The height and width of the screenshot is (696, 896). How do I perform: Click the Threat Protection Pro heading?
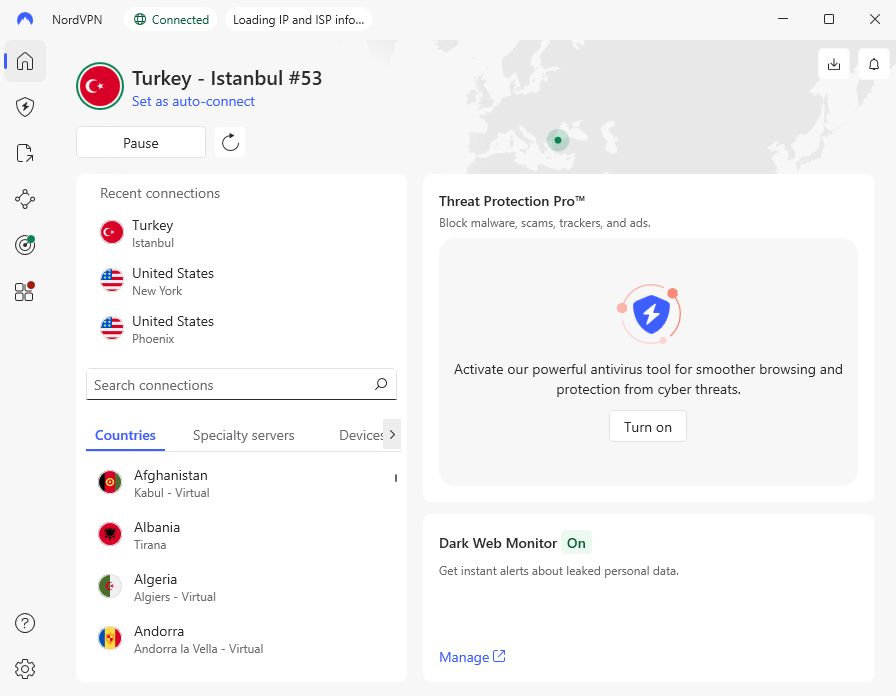point(512,201)
